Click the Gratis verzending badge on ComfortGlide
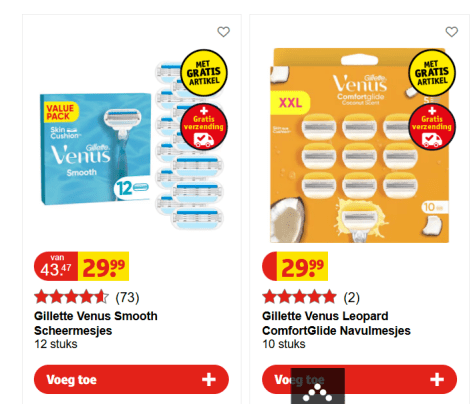475x404 pixels. (432, 126)
